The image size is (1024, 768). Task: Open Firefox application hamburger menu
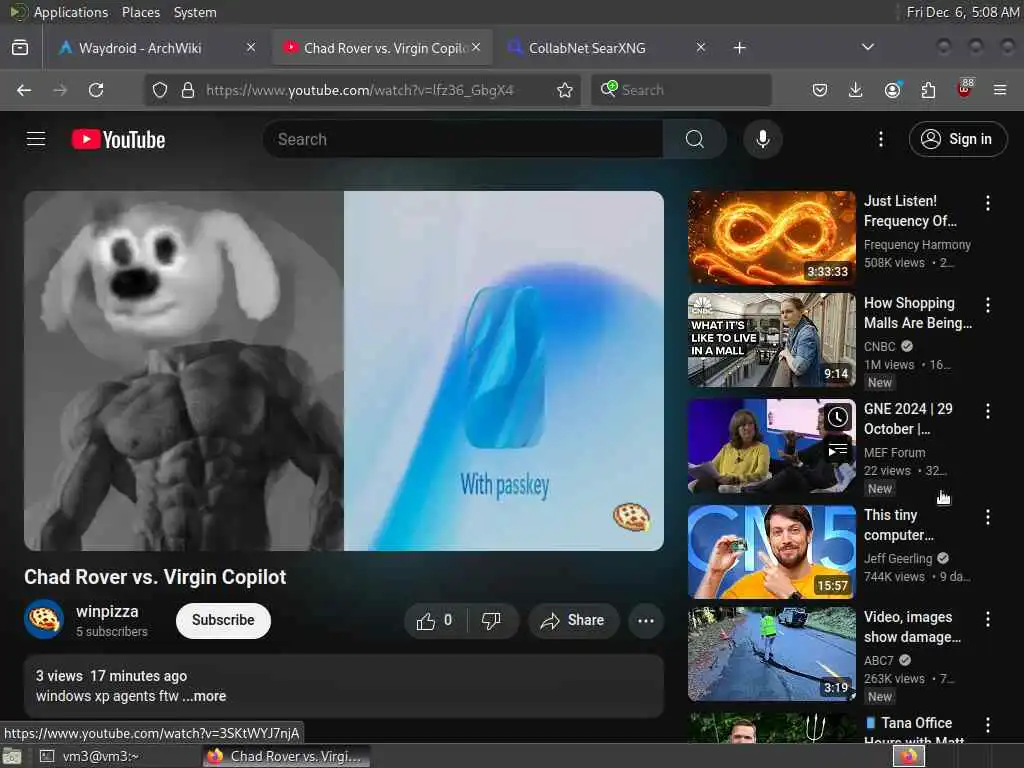coord(1000,90)
